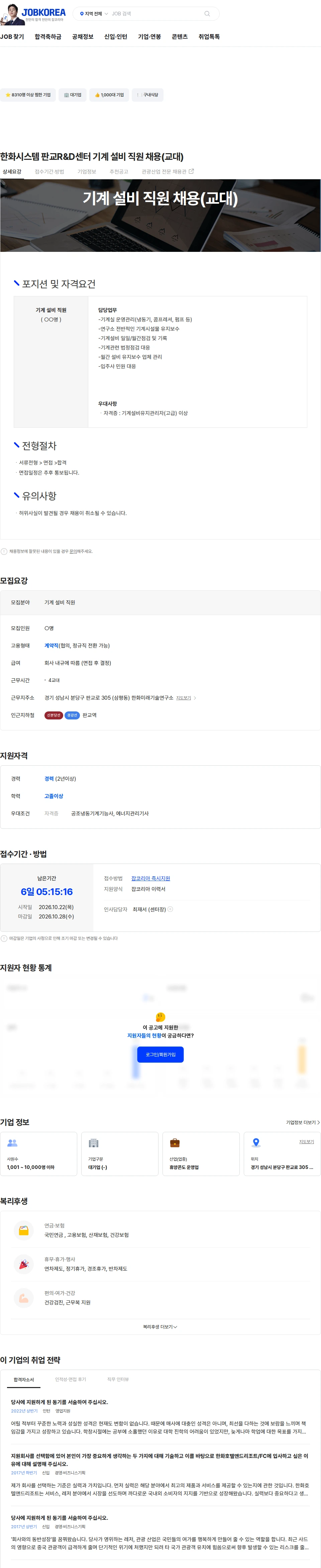Click the 고졸이상 education link
This screenshot has height=1568, width=321.
point(53,796)
